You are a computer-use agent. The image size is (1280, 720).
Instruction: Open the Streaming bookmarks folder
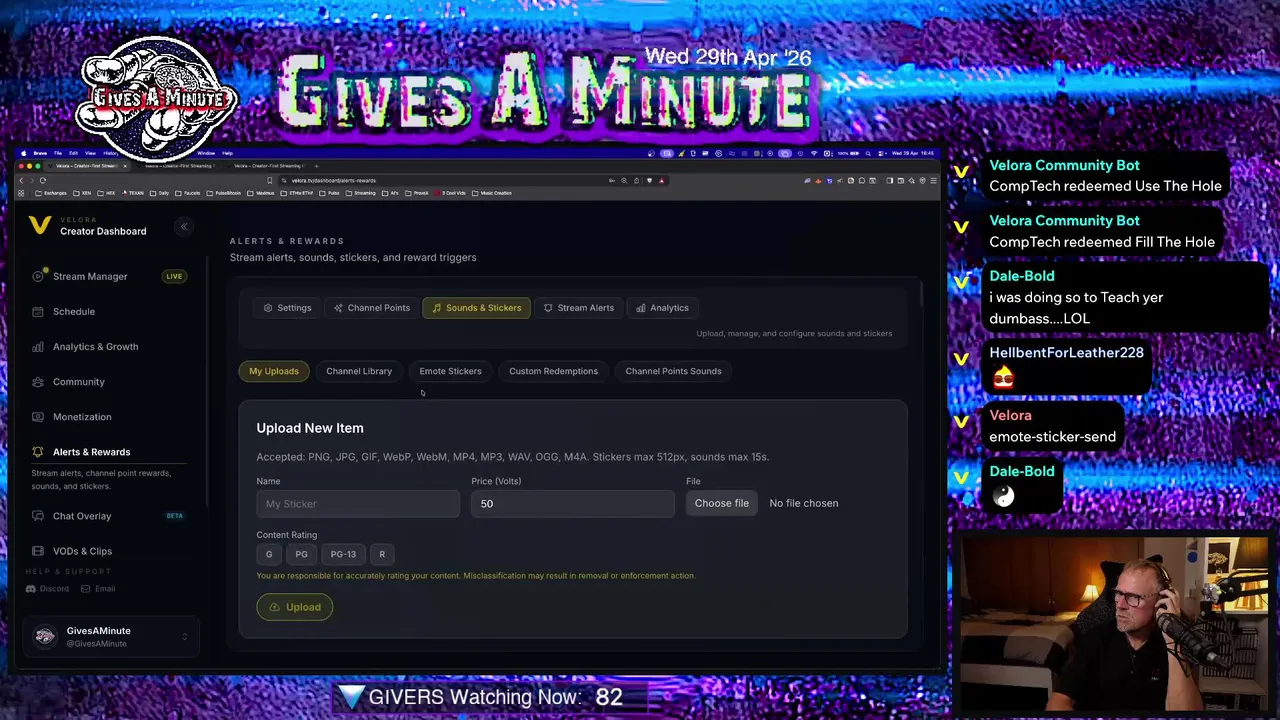click(x=360, y=193)
